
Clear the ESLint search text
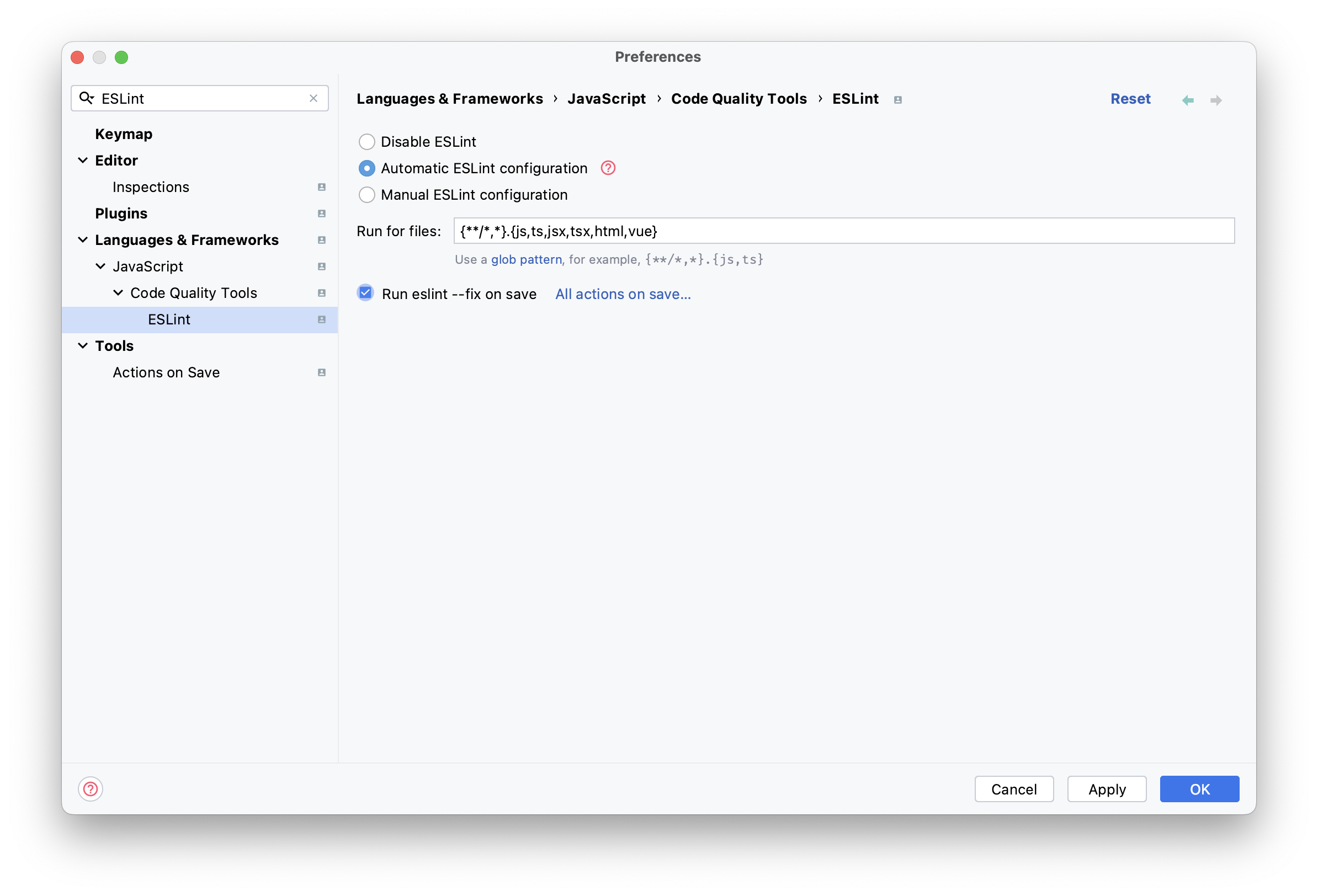tap(313, 98)
